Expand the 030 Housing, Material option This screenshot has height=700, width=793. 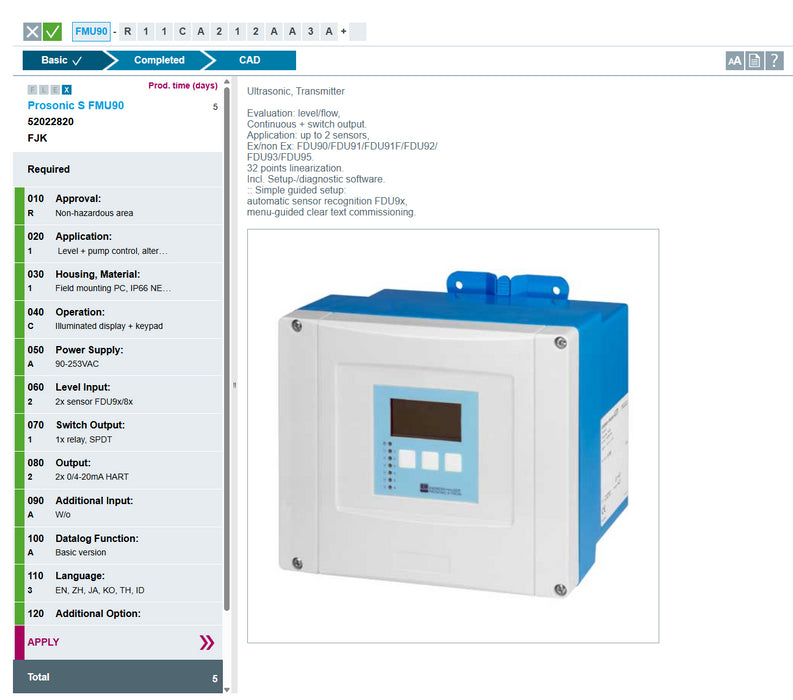click(118, 281)
